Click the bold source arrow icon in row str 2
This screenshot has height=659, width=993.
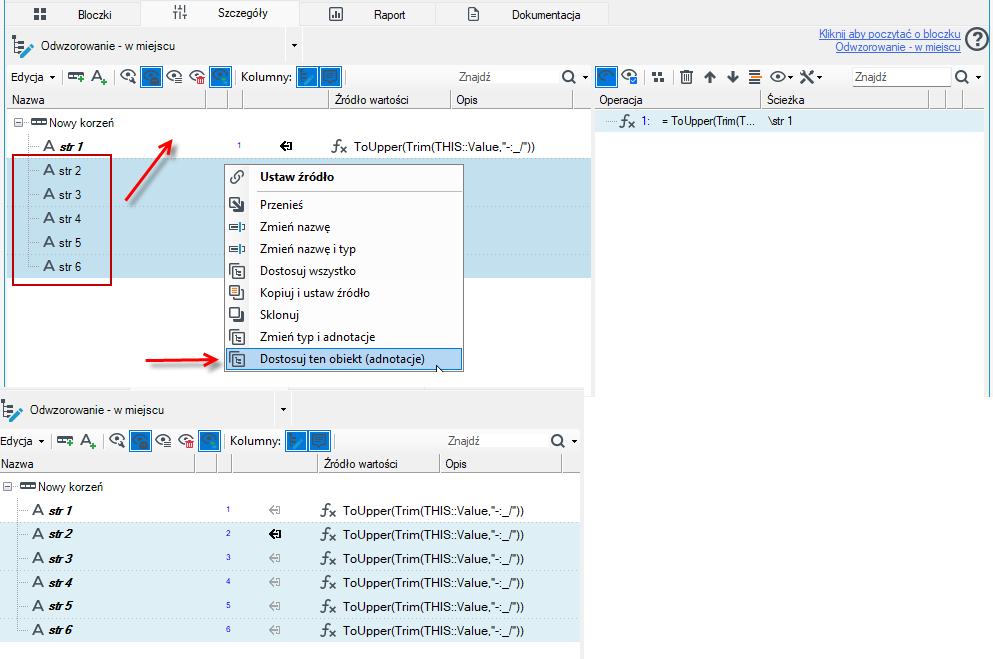(275, 534)
